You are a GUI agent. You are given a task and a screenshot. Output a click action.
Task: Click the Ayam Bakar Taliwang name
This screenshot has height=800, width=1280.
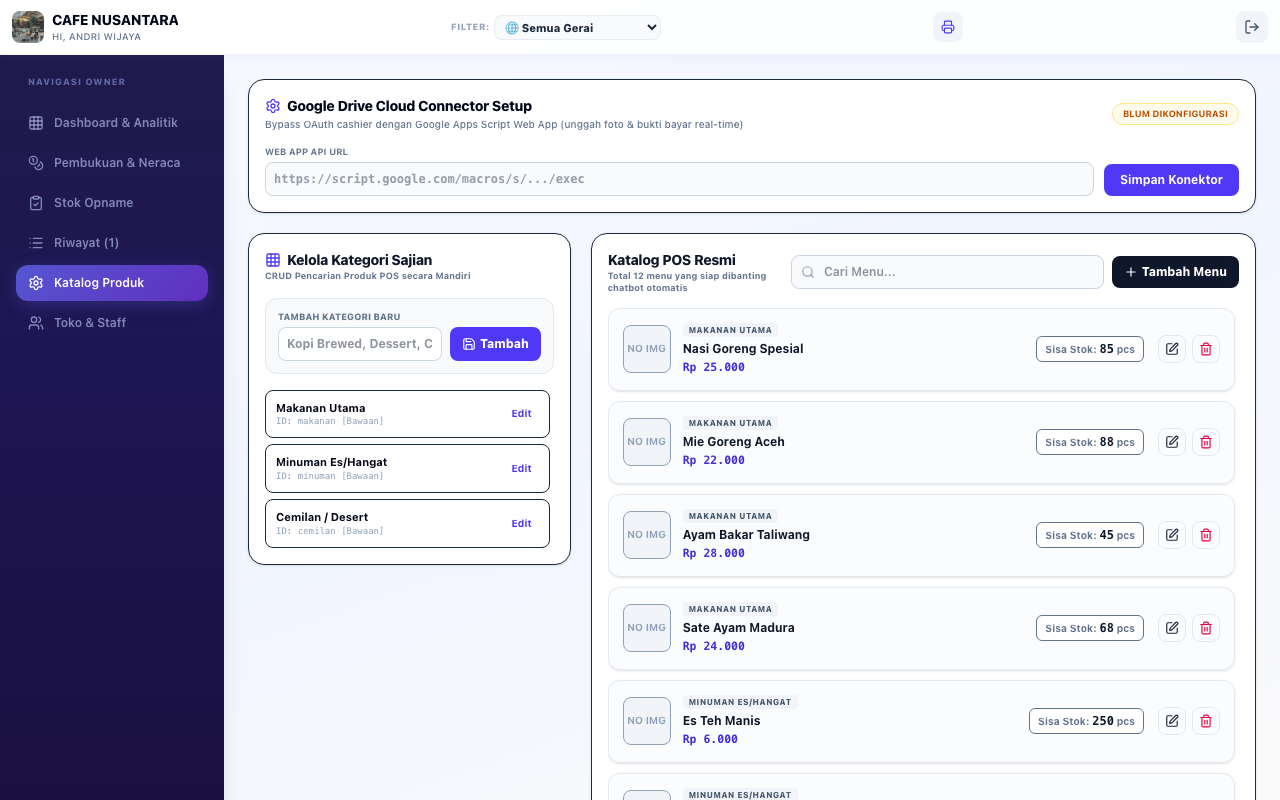[x=746, y=535]
